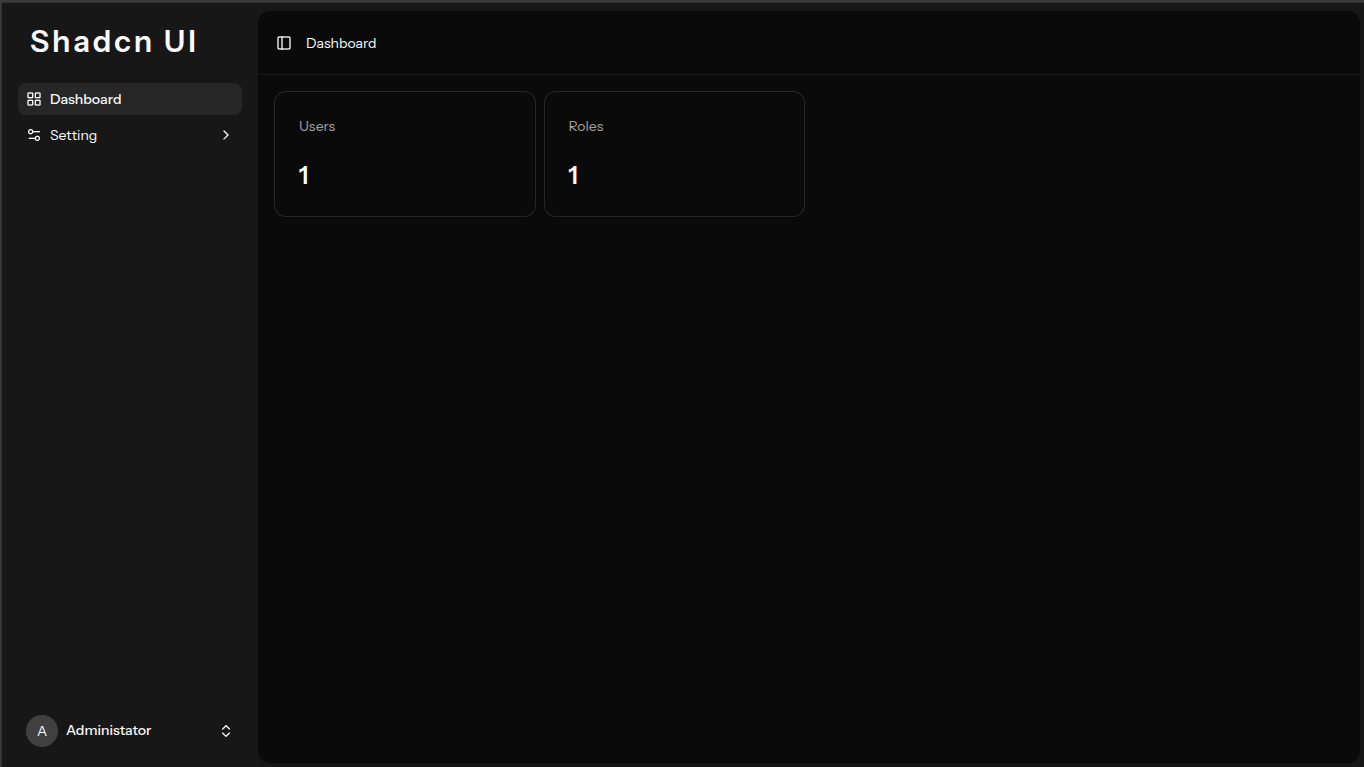Select the Dashboard label in the sidebar
The height and width of the screenshot is (767, 1364).
tap(86, 99)
